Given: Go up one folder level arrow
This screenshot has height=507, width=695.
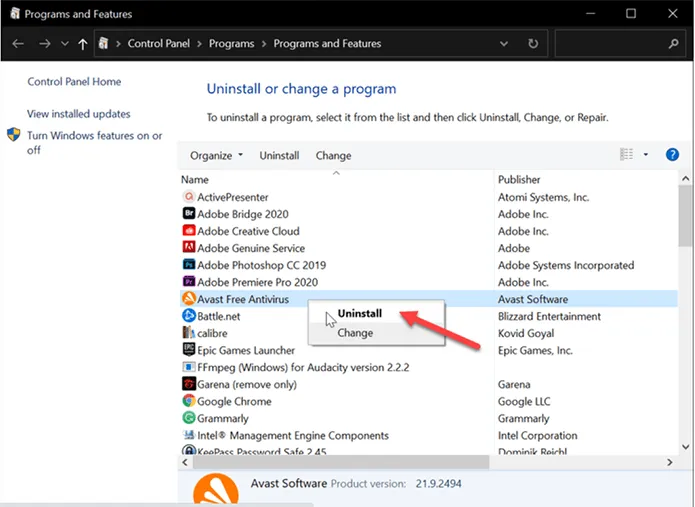Looking at the screenshot, I should pyautogui.click(x=81, y=44).
